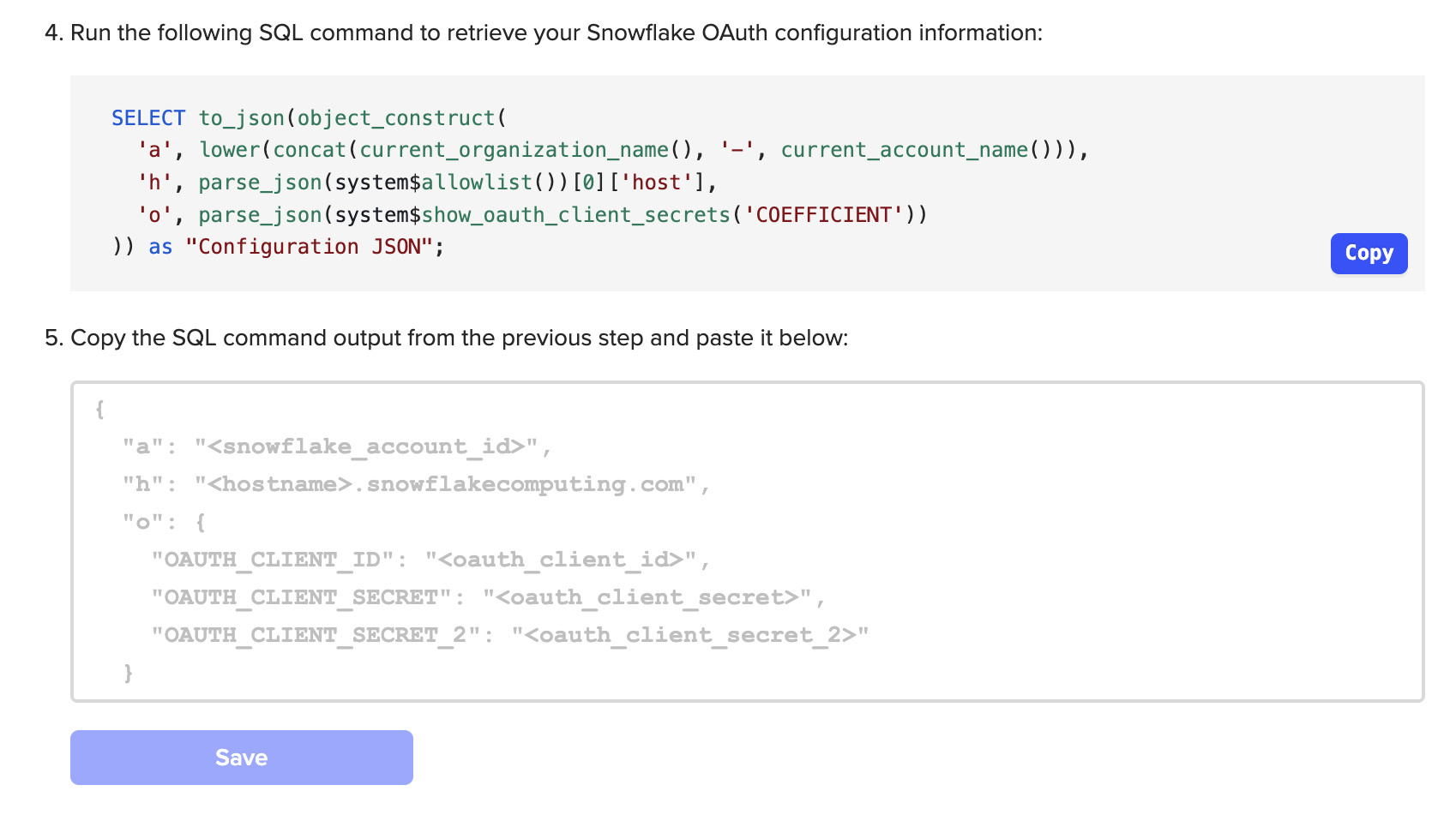Viewport: 1456px width, 821px height.
Task: Click the OAUTH_CLIENT_SECRET_2 placeholder line
Action: pos(509,635)
